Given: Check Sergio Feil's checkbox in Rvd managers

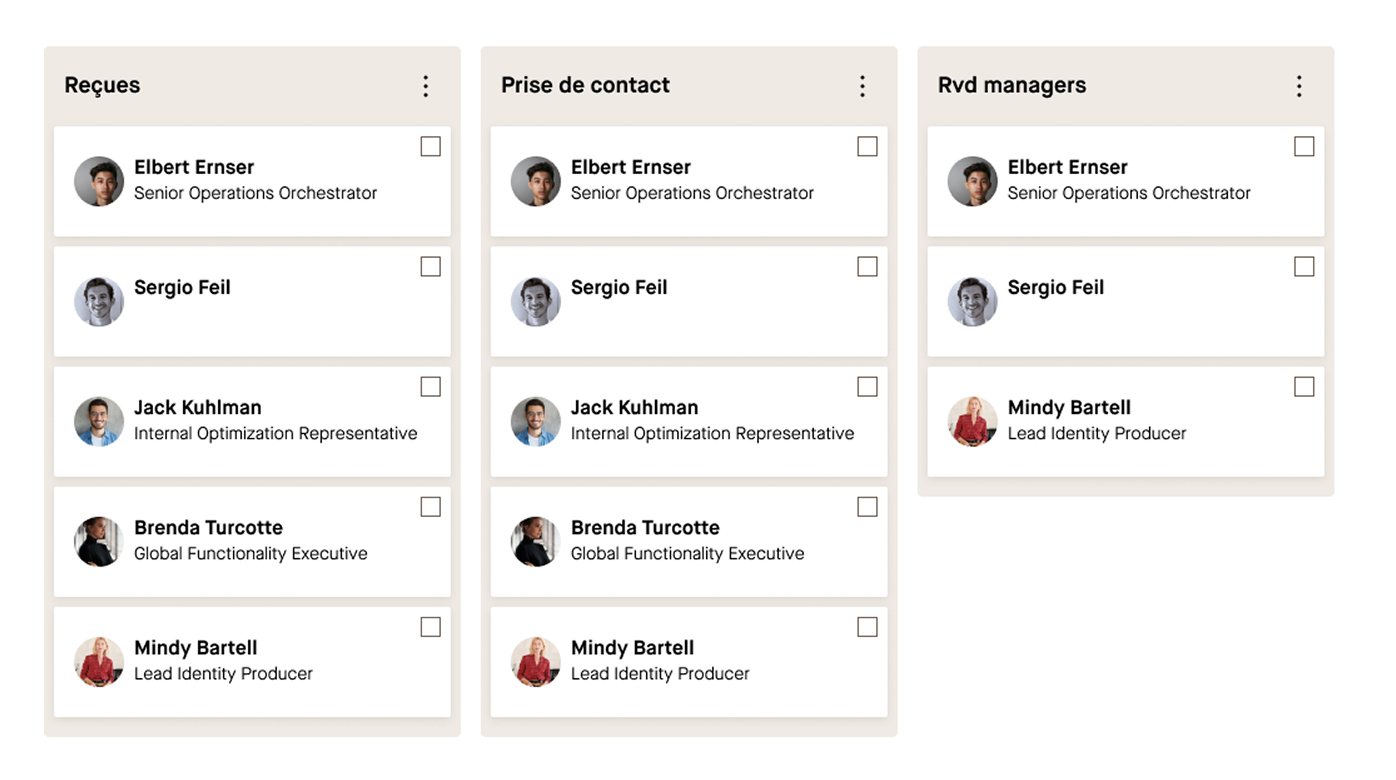Looking at the screenshot, I should coord(1304,267).
